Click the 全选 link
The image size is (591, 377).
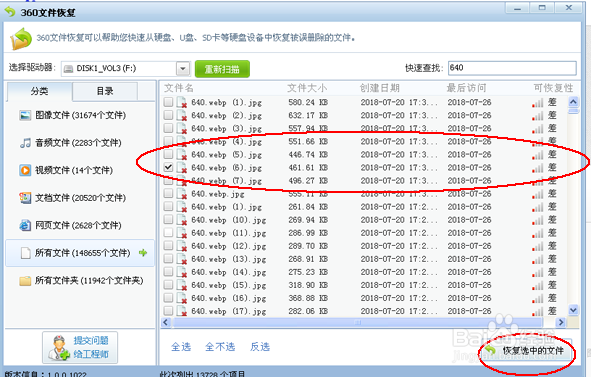pos(181,347)
